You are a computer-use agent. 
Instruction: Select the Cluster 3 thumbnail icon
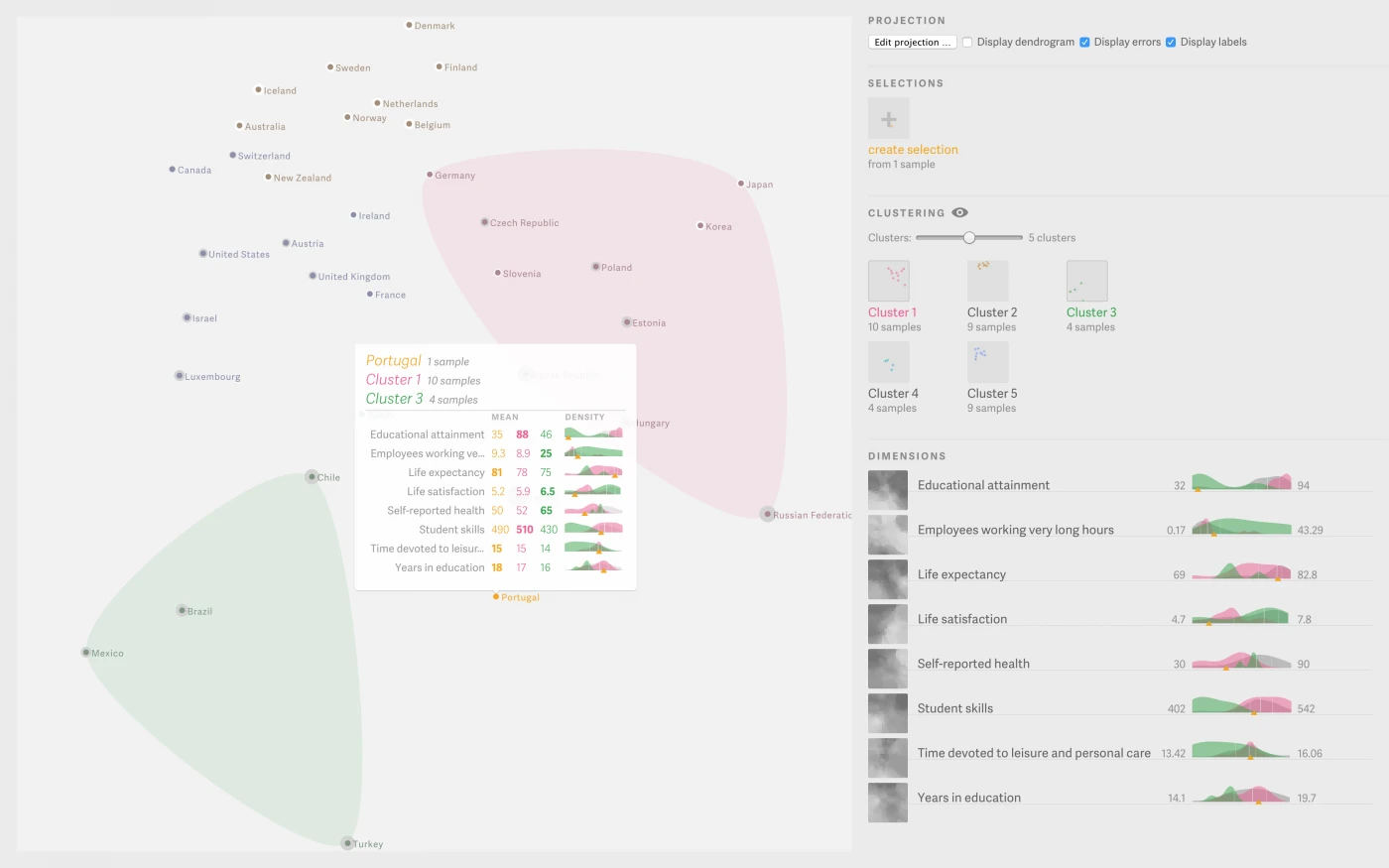1086,281
